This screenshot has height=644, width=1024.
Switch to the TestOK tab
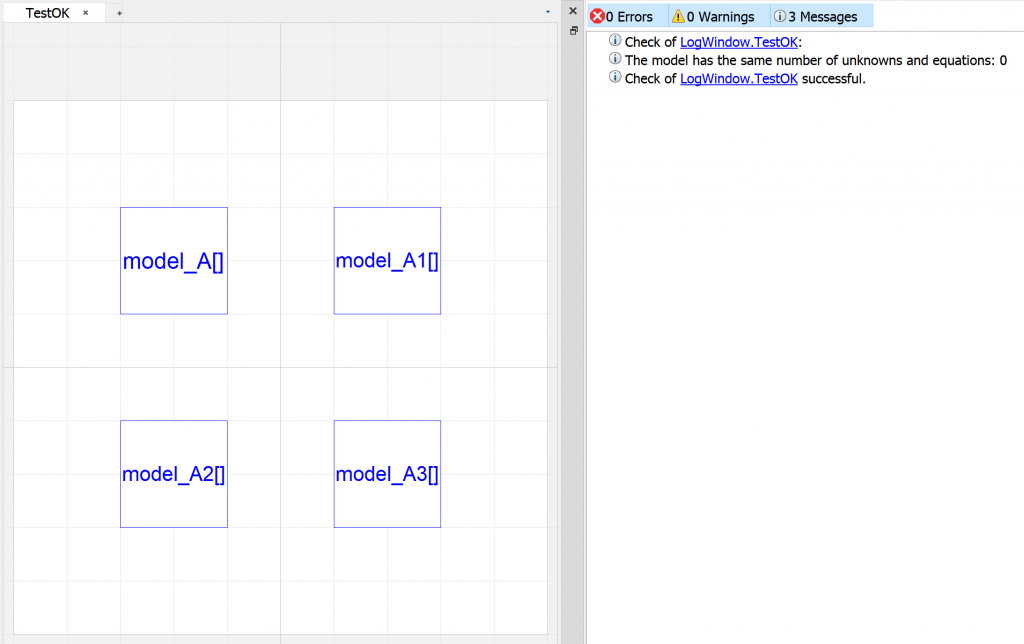[x=47, y=13]
